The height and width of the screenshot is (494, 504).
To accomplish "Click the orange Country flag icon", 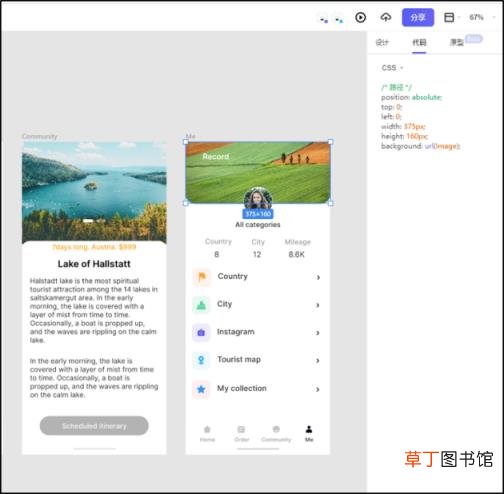I will coord(201,277).
